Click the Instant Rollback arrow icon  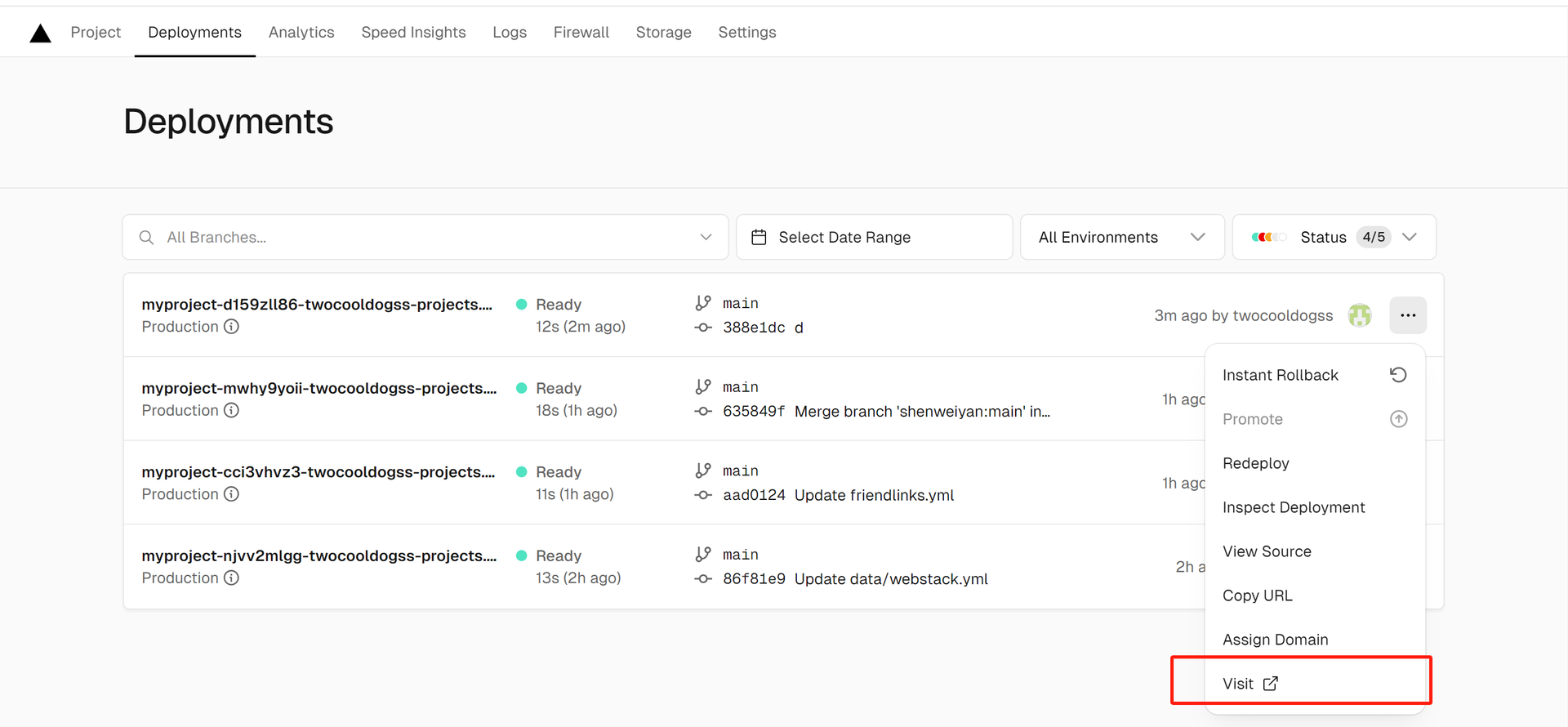(x=1398, y=375)
